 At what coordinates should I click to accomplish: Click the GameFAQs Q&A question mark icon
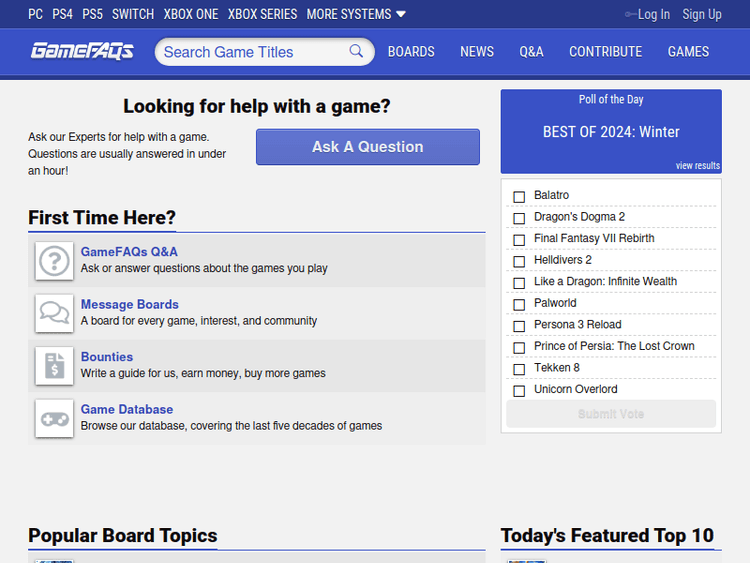tap(54, 261)
